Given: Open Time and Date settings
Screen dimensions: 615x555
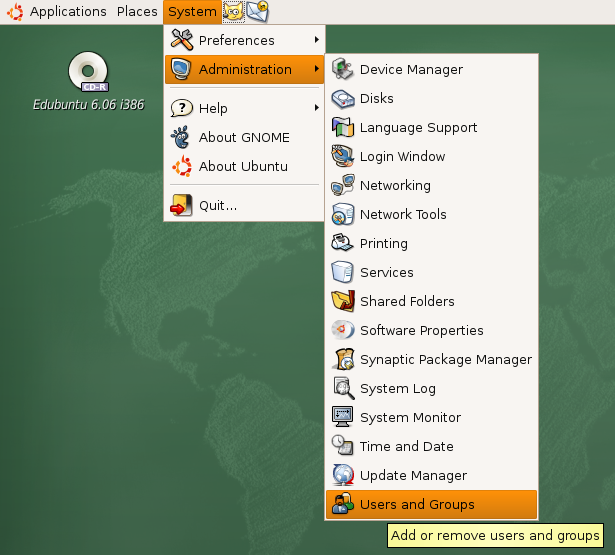Looking at the screenshot, I should click(x=406, y=447).
